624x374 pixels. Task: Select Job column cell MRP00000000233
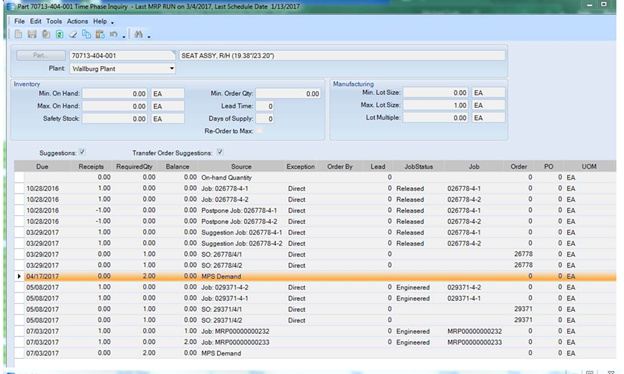coord(474,342)
